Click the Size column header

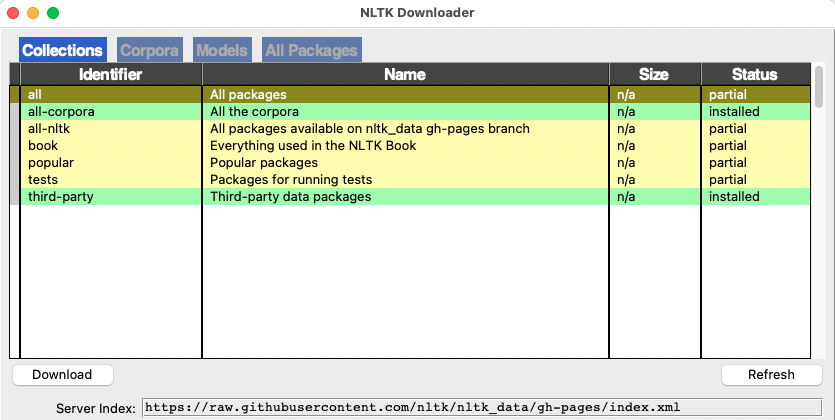coord(654,74)
